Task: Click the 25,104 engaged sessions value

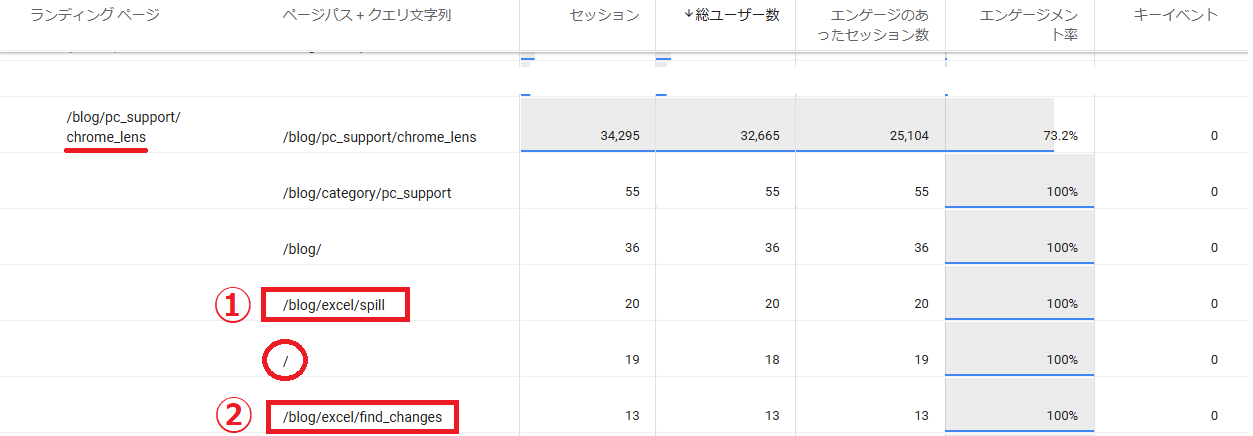Action: [x=906, y=136]
